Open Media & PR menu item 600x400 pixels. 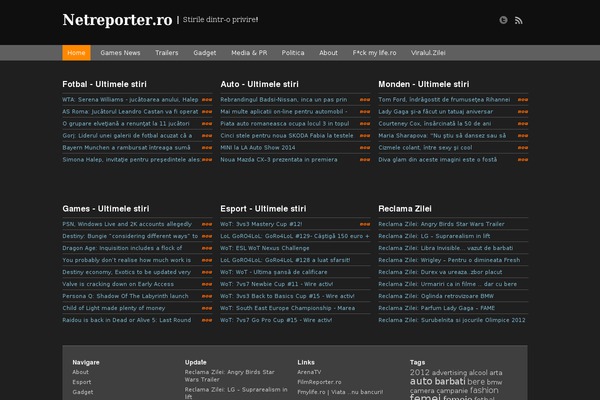pos(249,53)
